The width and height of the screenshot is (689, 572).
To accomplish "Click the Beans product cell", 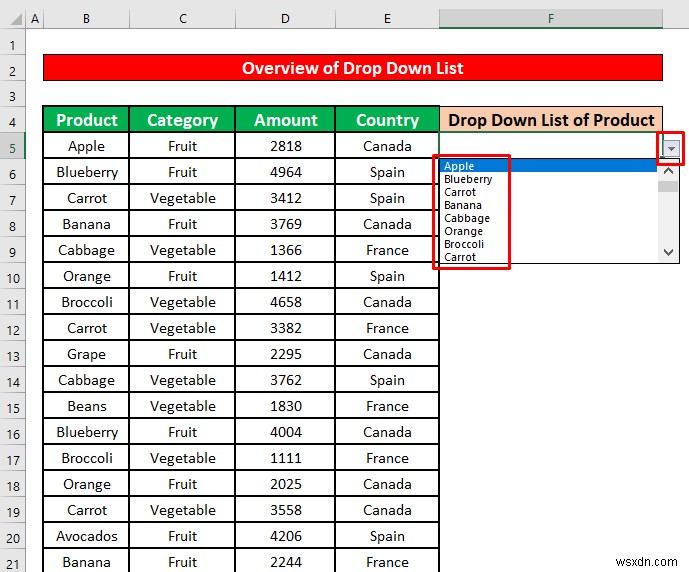I will [86, 406].
